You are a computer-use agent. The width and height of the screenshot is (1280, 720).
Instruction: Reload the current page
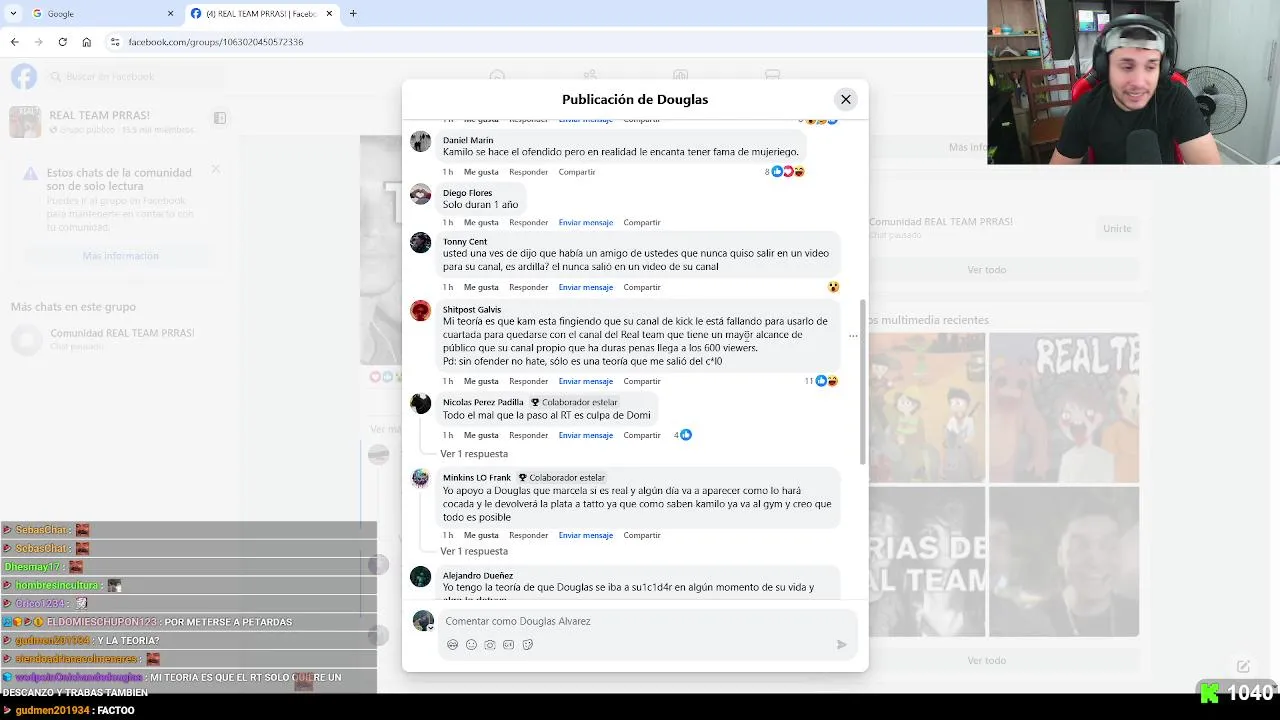click(x=62, y=42)
